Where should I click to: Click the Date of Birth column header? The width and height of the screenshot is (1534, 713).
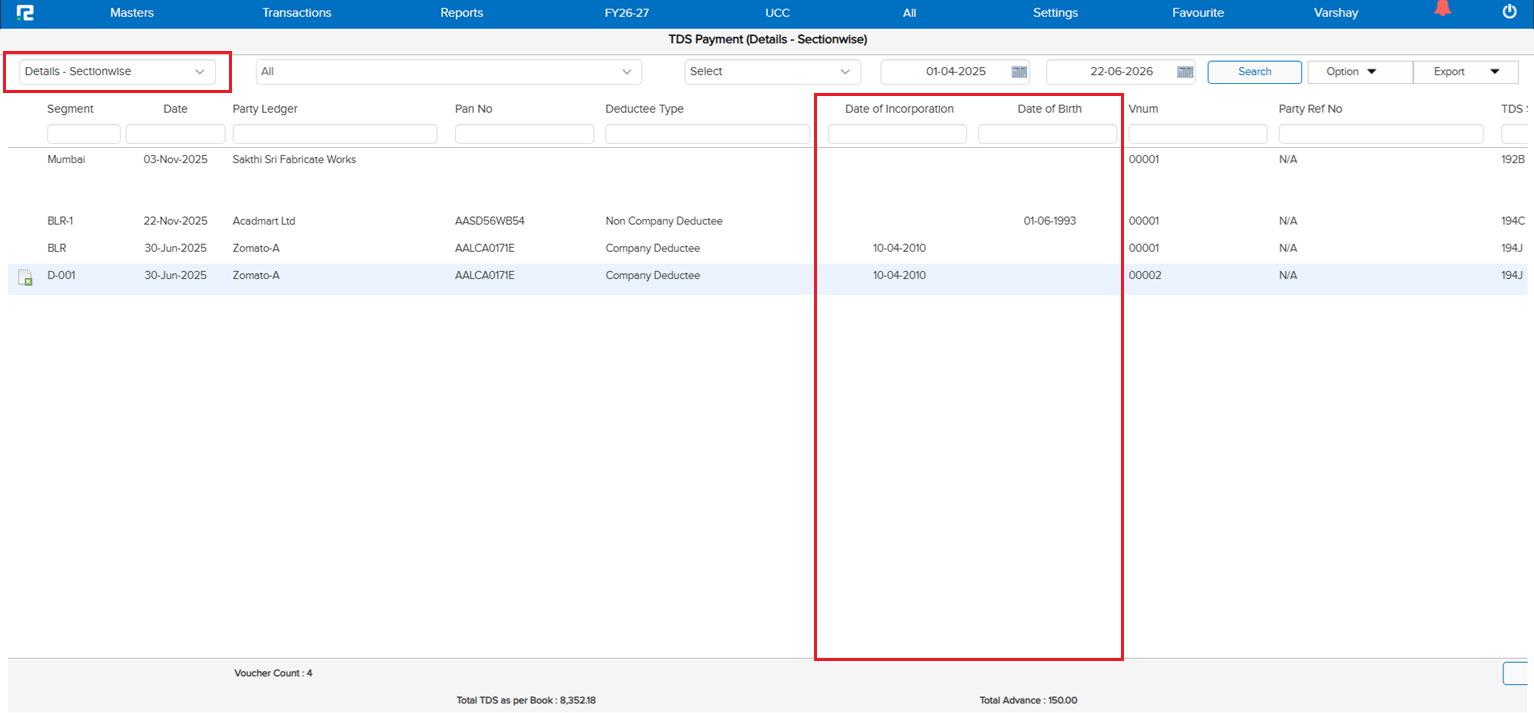(x=1049, y=109)
